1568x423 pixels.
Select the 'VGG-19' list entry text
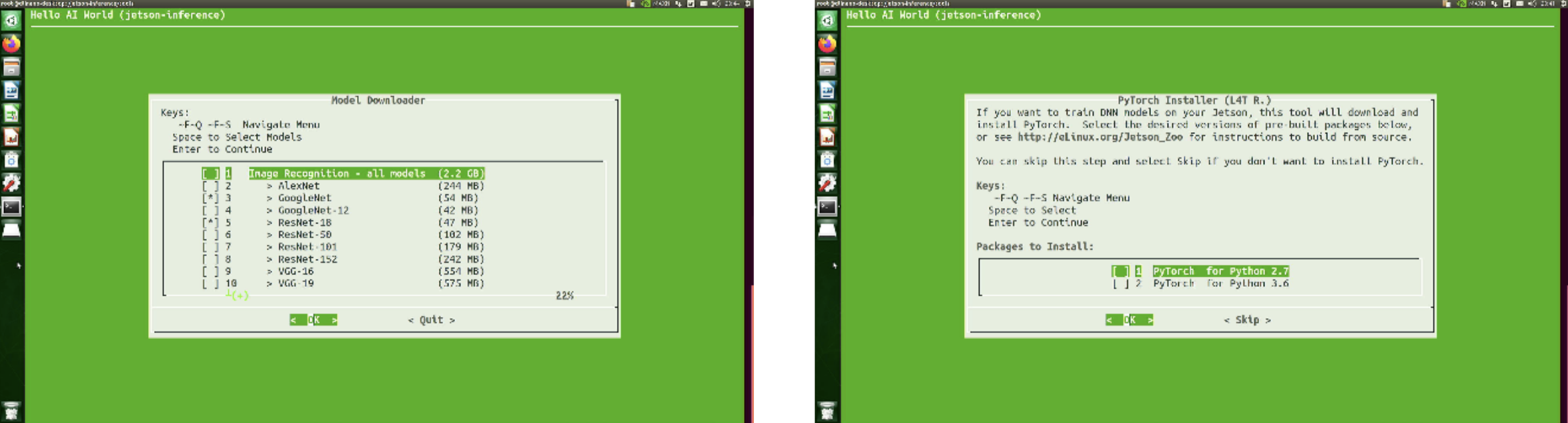tap(296, 284)
